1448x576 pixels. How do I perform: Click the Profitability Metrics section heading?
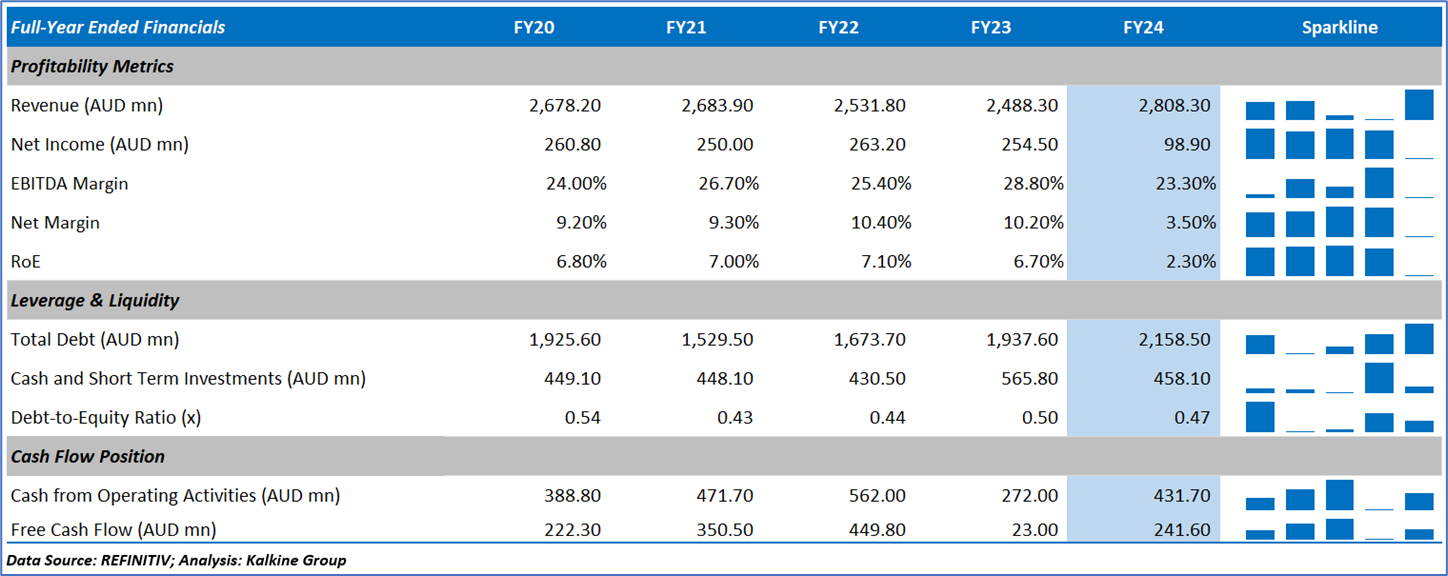point(92,66)
